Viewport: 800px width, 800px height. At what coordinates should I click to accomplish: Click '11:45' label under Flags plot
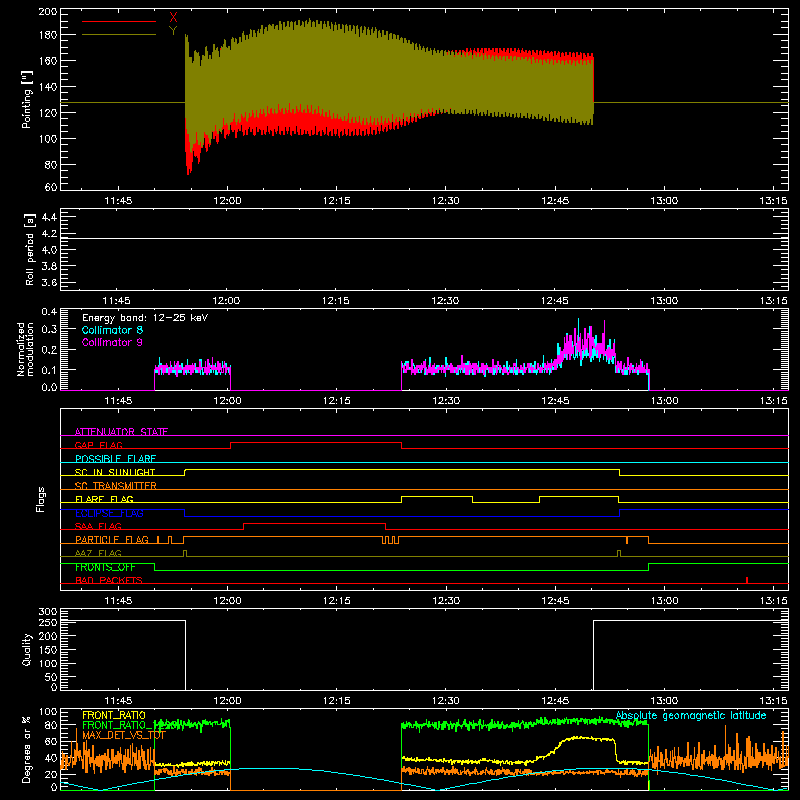(118, 601)
